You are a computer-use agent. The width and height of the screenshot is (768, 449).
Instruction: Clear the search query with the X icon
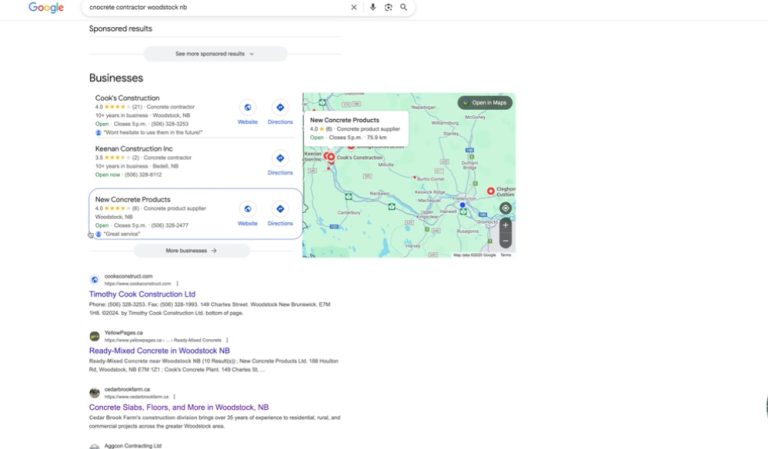click(353, 7)
